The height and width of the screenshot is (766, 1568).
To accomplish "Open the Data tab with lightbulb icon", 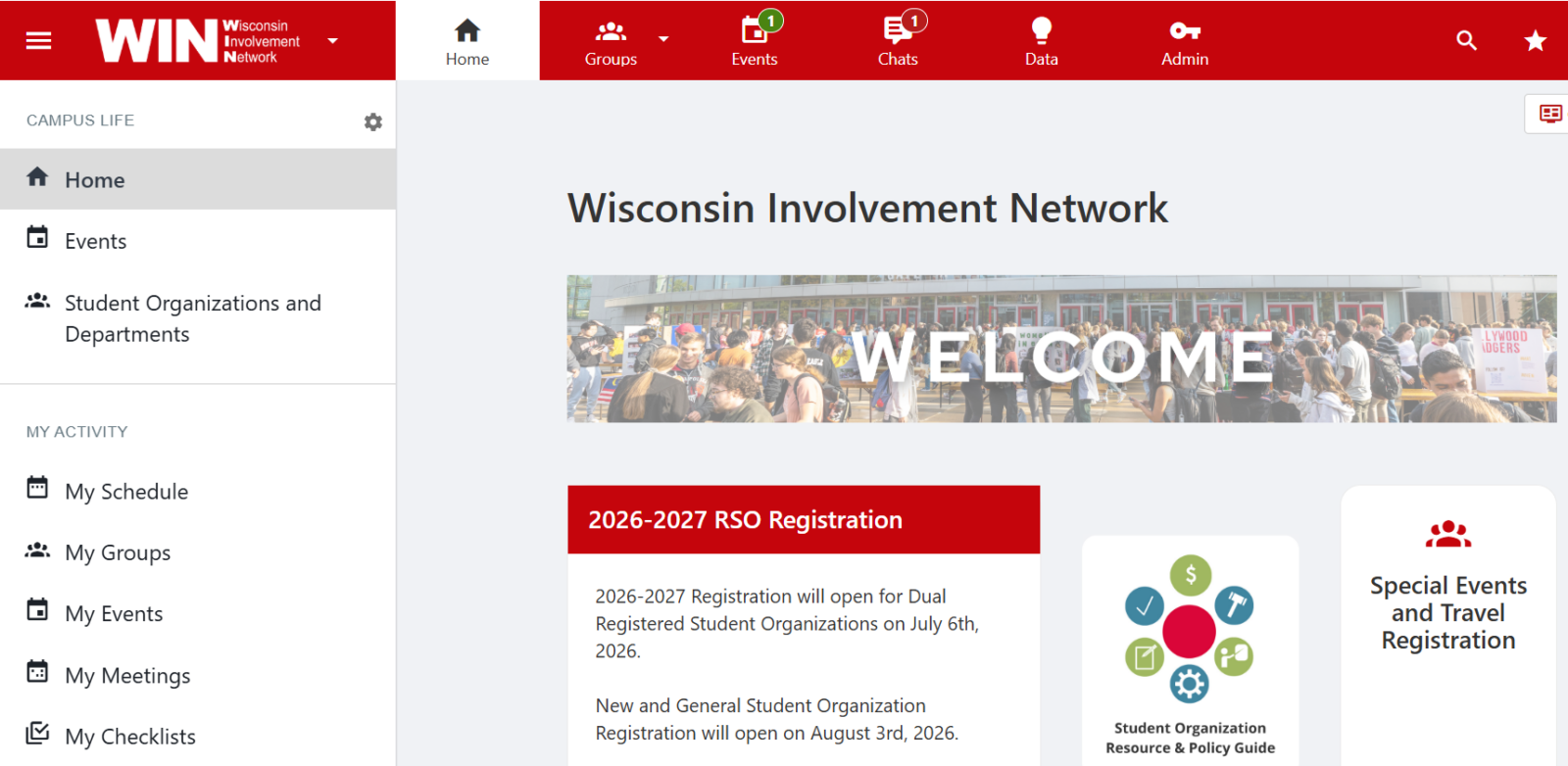I will 1041,41.
